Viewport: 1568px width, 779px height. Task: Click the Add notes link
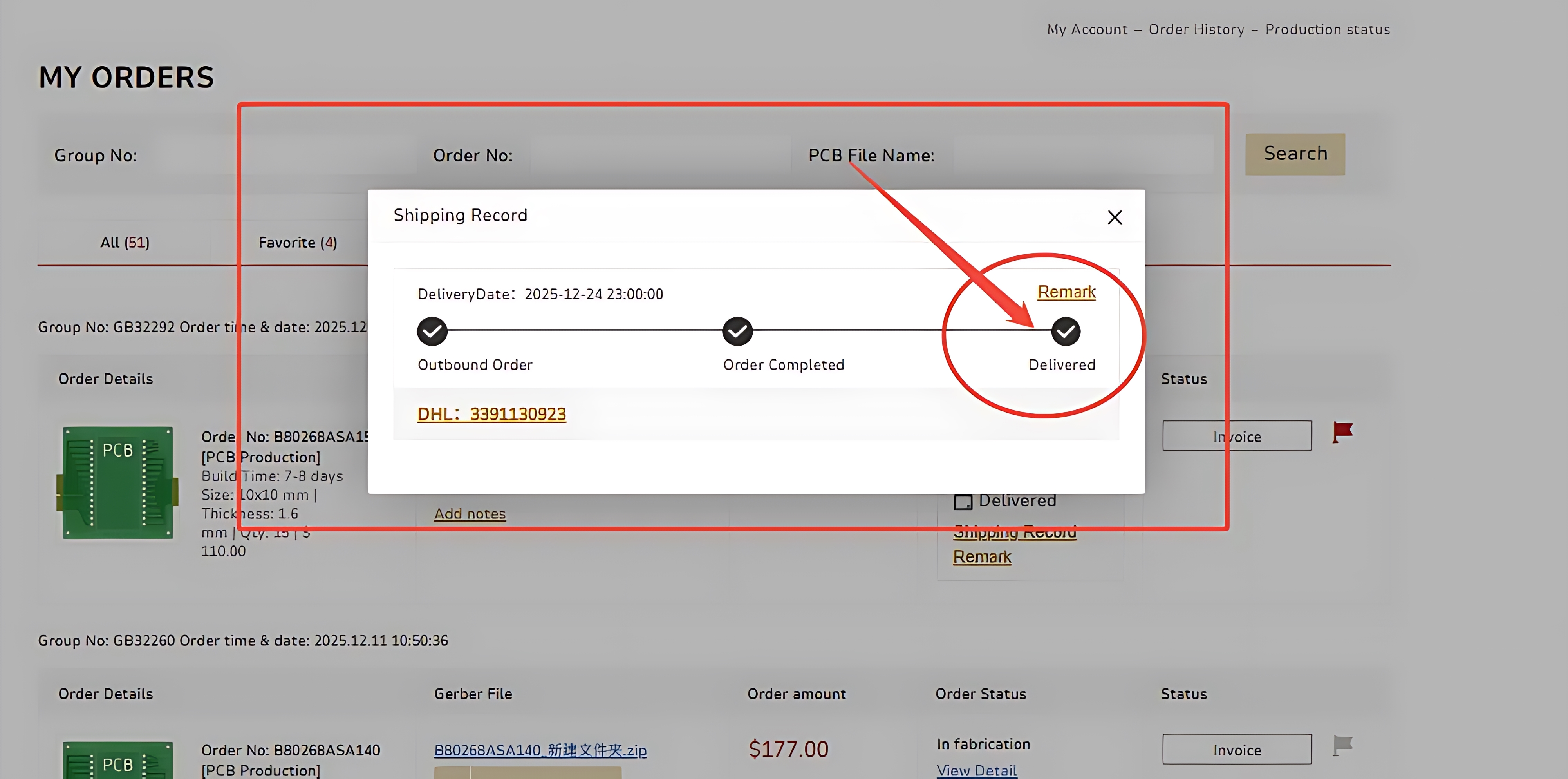[x=470, y=513]
